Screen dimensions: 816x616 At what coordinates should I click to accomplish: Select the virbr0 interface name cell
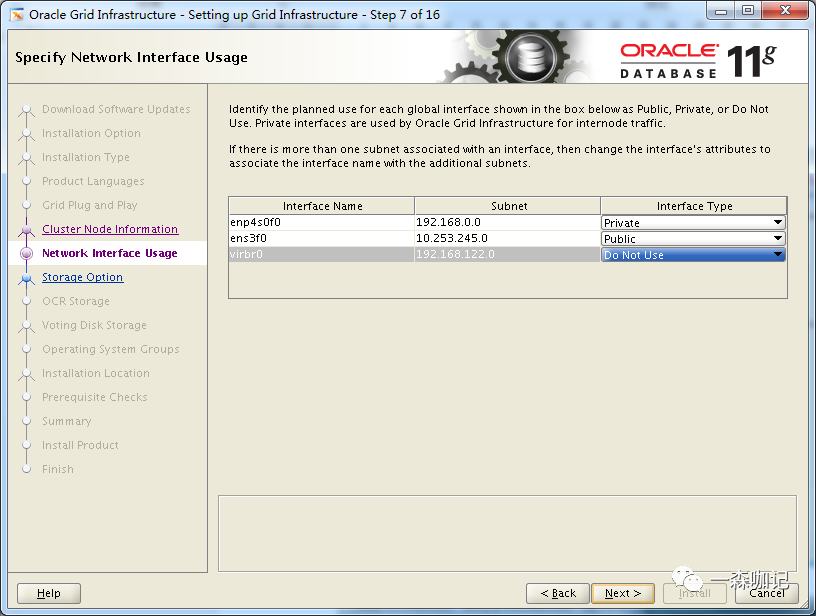(x=322, y=254)
